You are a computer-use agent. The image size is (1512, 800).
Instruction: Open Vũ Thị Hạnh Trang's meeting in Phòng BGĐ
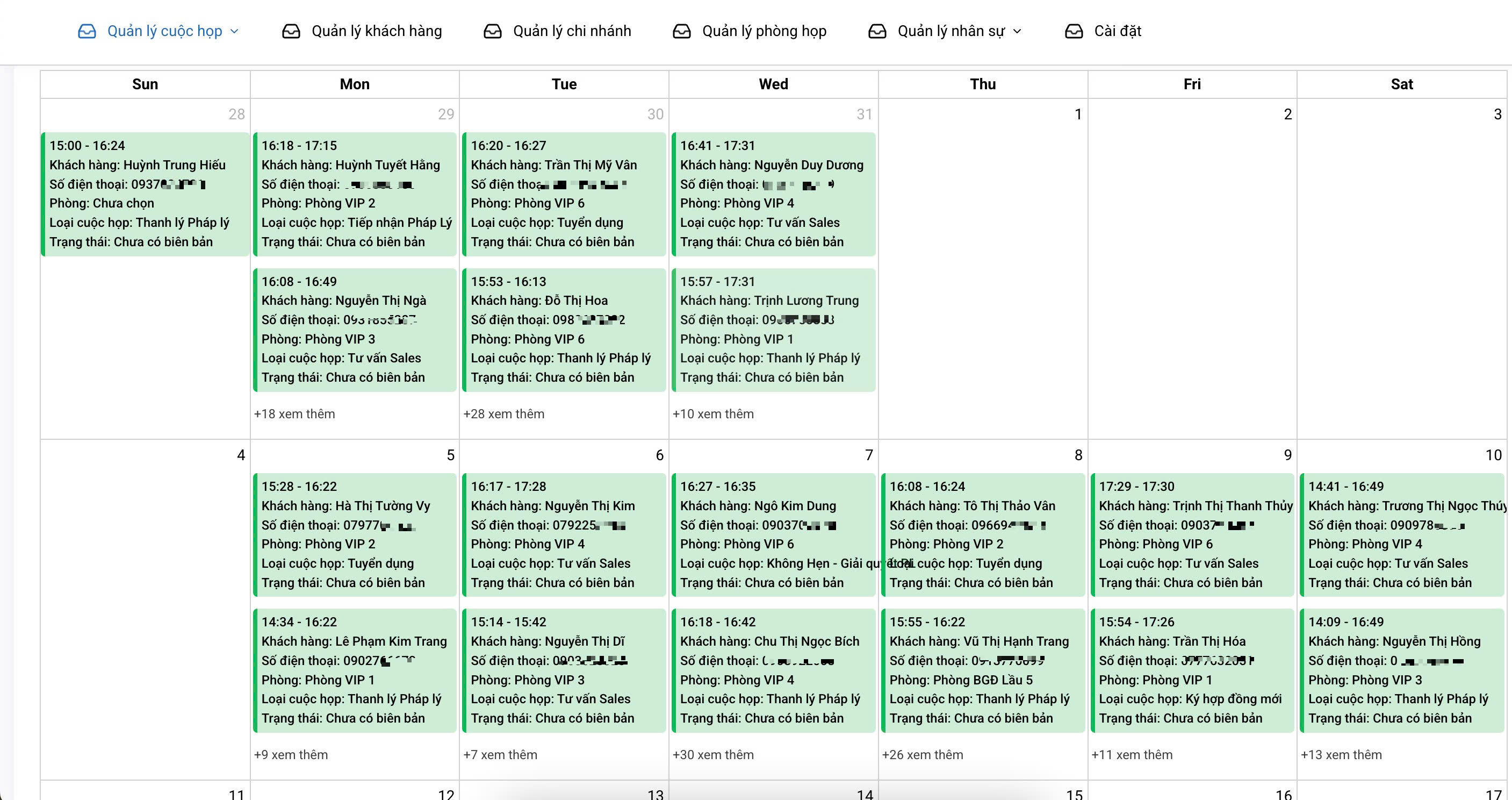pos(983,670)
